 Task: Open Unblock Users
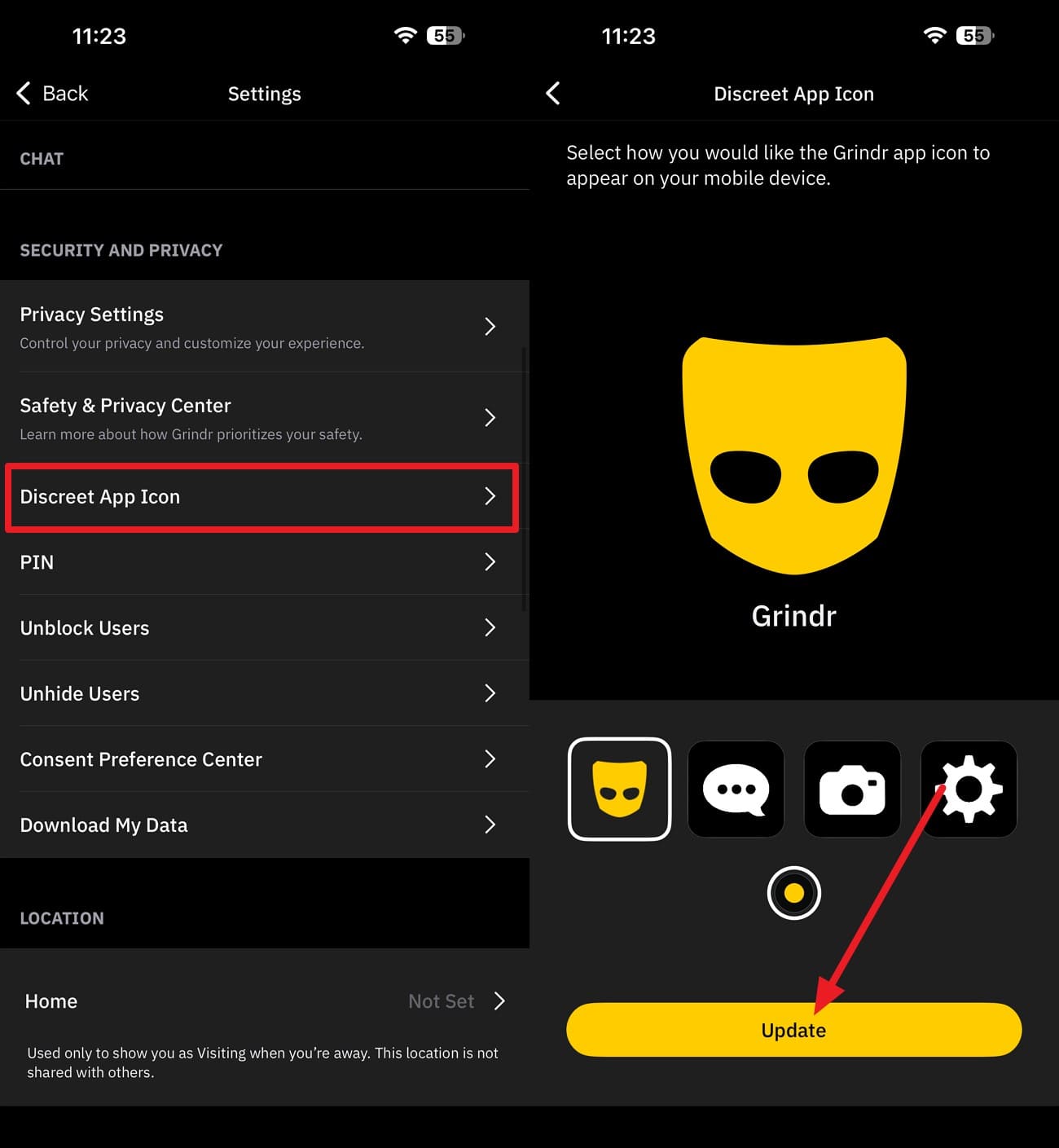pos(265,627)
